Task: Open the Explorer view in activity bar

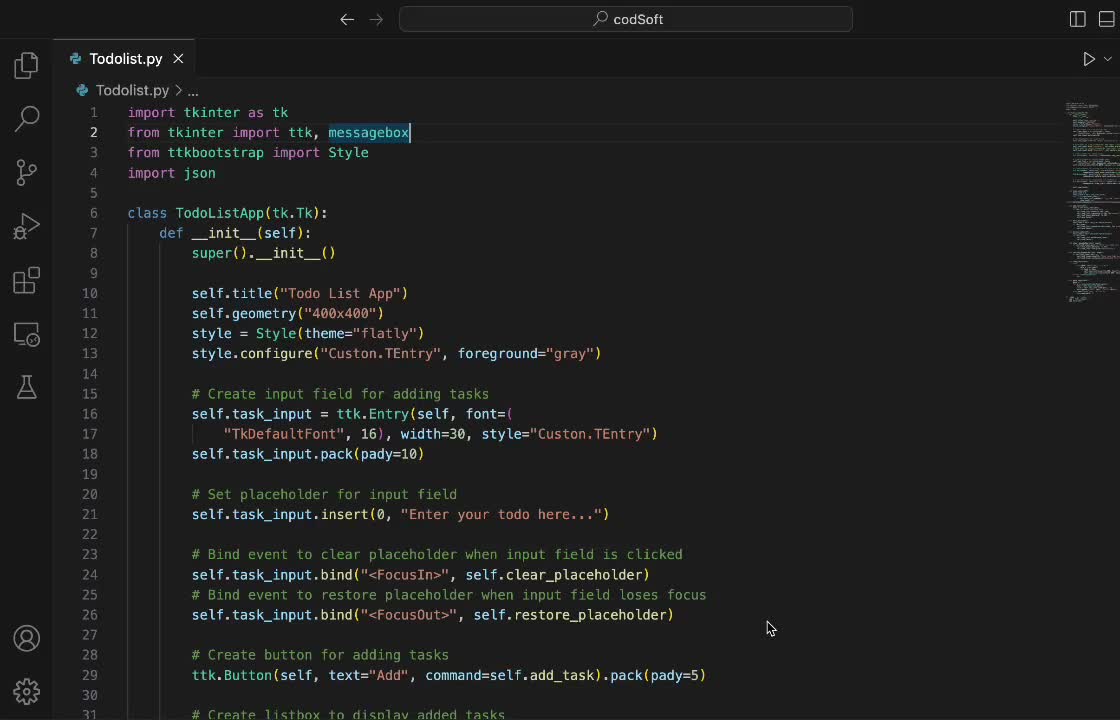Action: pos(27,66)
